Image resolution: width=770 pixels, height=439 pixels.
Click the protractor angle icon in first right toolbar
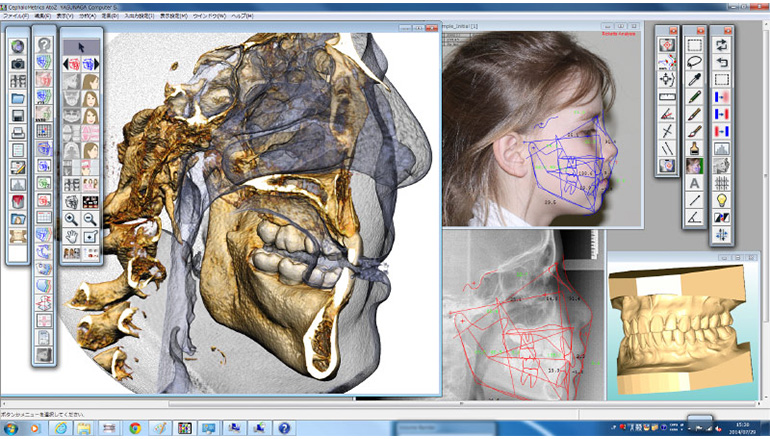coord(667,114)
